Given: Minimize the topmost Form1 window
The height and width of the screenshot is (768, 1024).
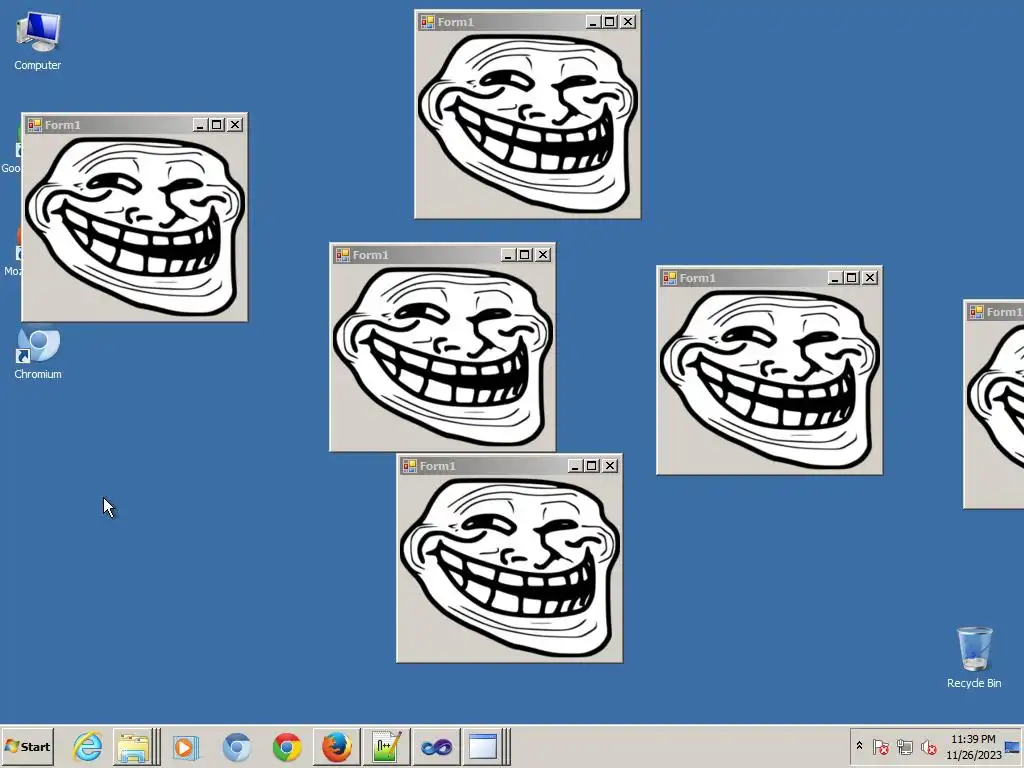Looking at the screenshot, I should [592, 22].
